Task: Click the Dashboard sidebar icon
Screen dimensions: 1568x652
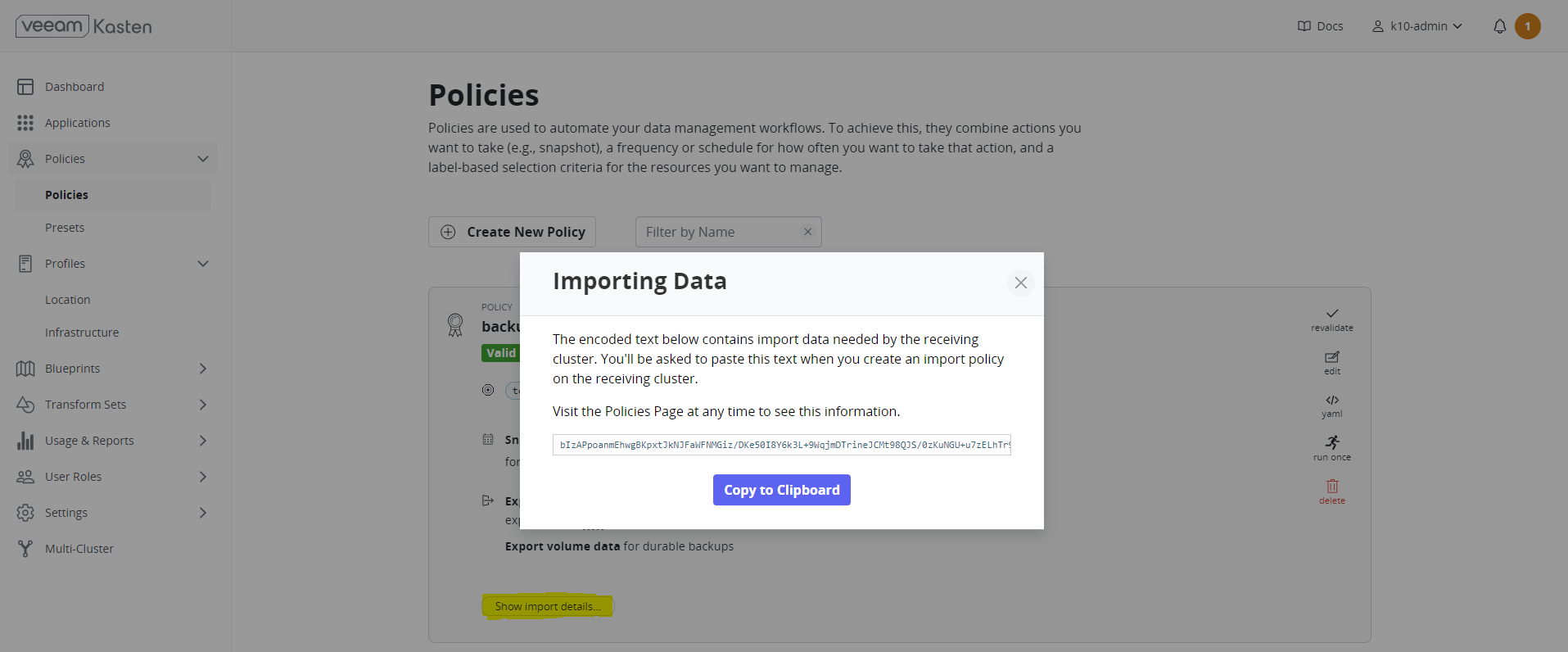Action: coord(25,87)
